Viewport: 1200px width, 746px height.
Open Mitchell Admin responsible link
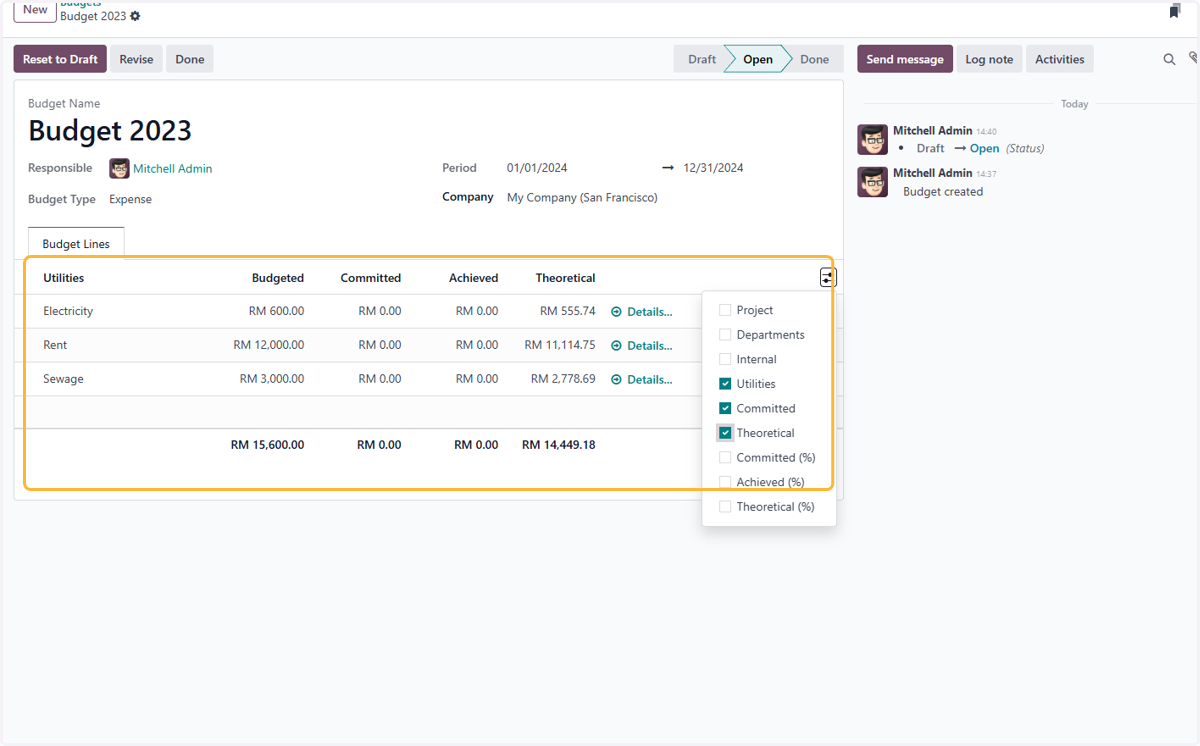point(173,169)
